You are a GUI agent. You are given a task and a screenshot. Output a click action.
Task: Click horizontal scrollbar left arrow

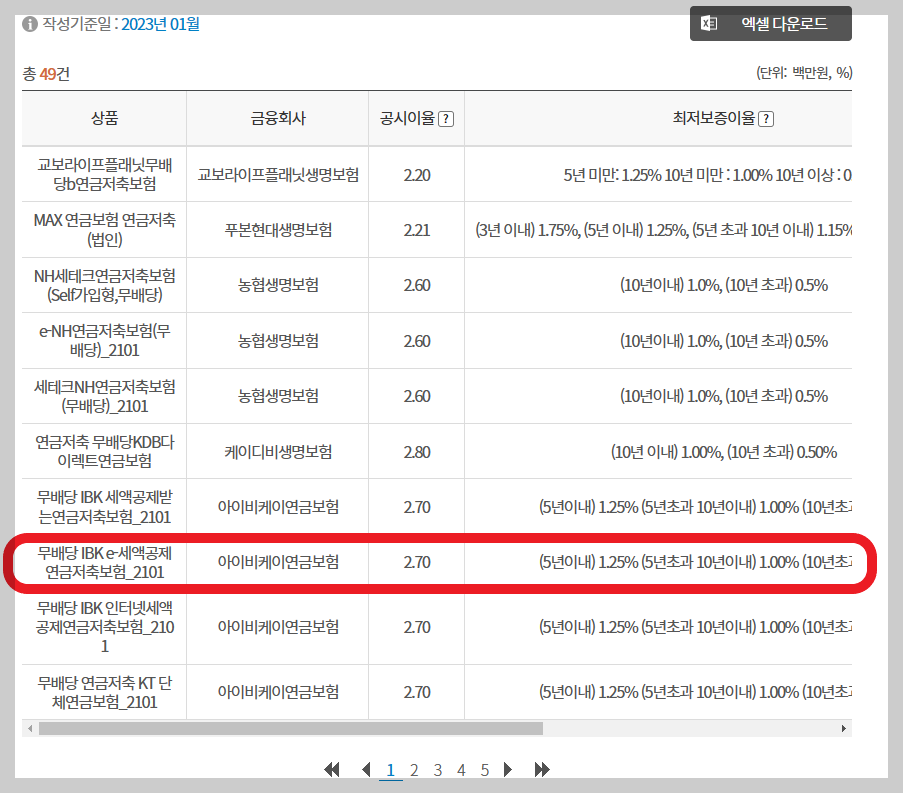pos(30,729)
